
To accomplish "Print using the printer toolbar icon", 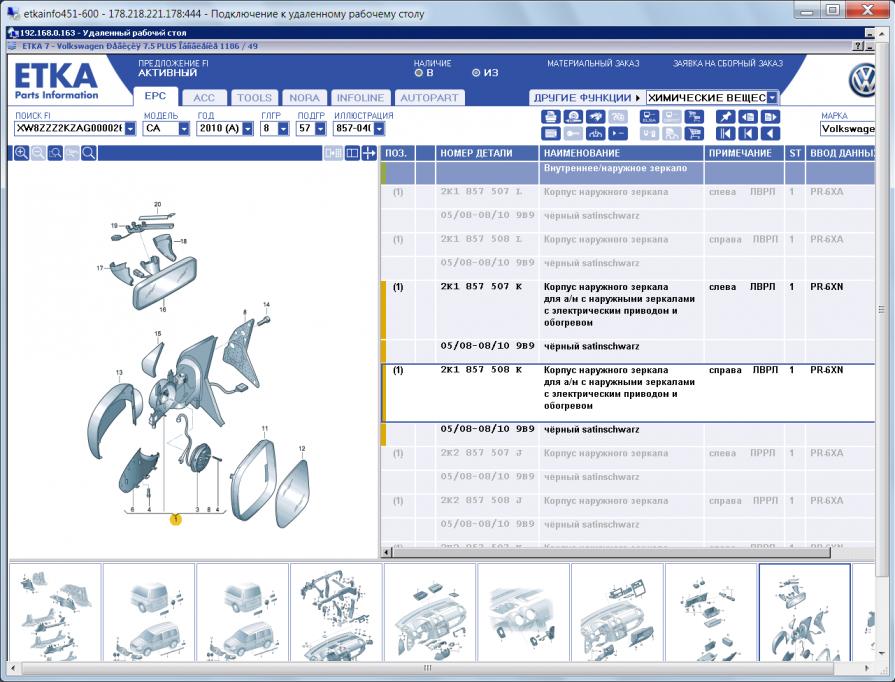I will point(550,117).
